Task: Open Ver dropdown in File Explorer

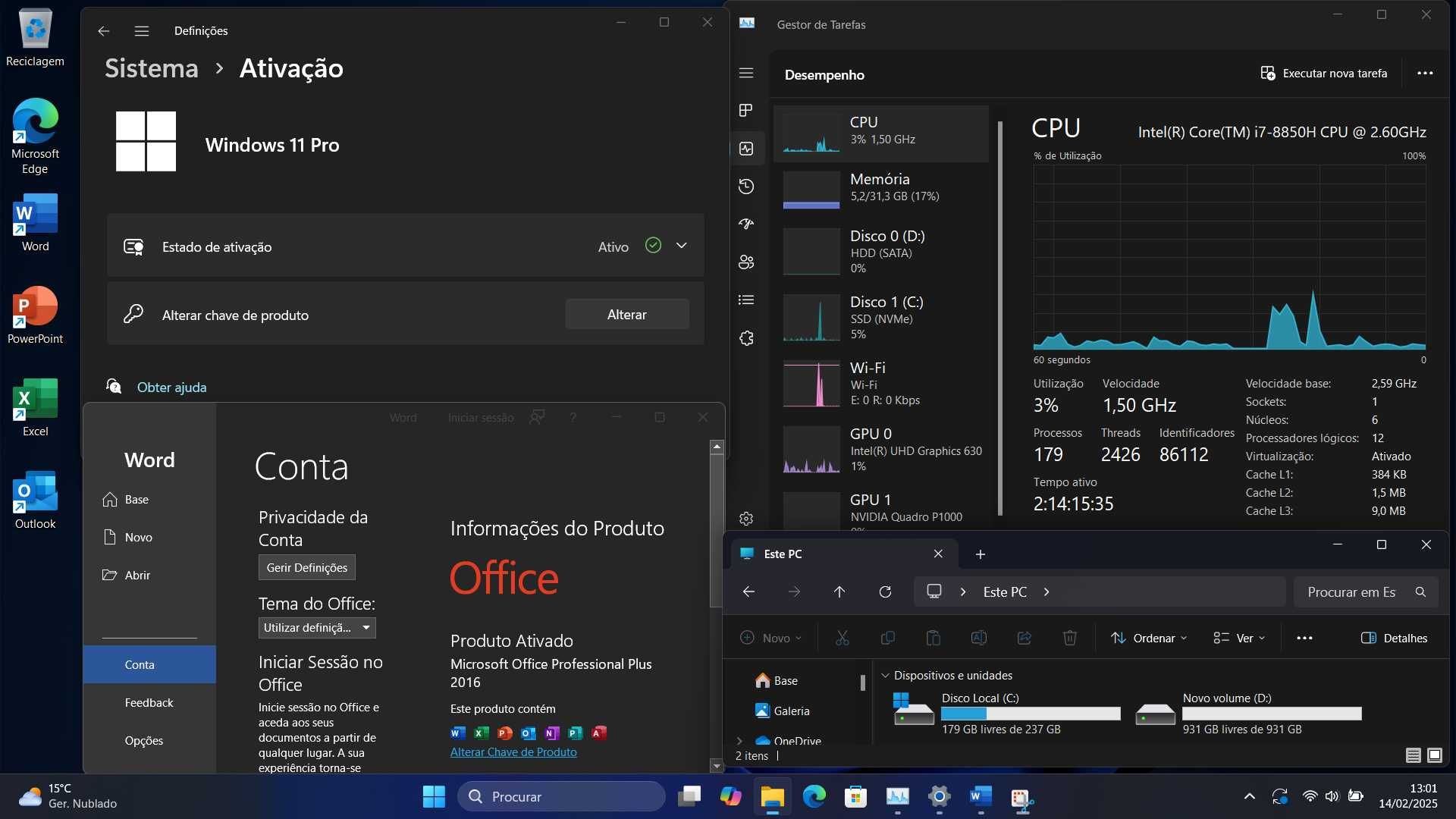Action: [x=1240, y=639]
